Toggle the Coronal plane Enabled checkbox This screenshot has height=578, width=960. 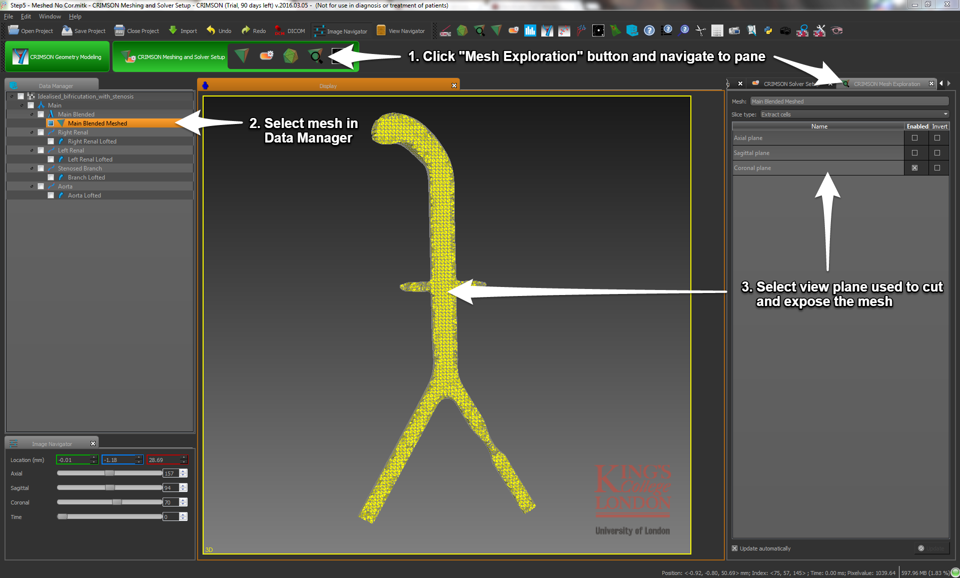coord(914,168)
